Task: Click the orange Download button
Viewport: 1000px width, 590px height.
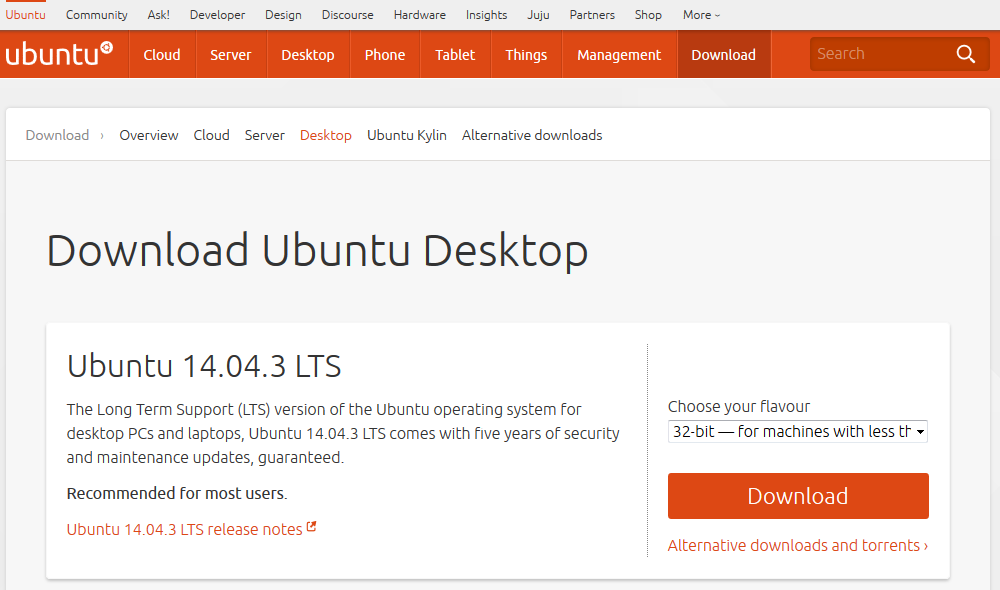Action: pos(798,496)
